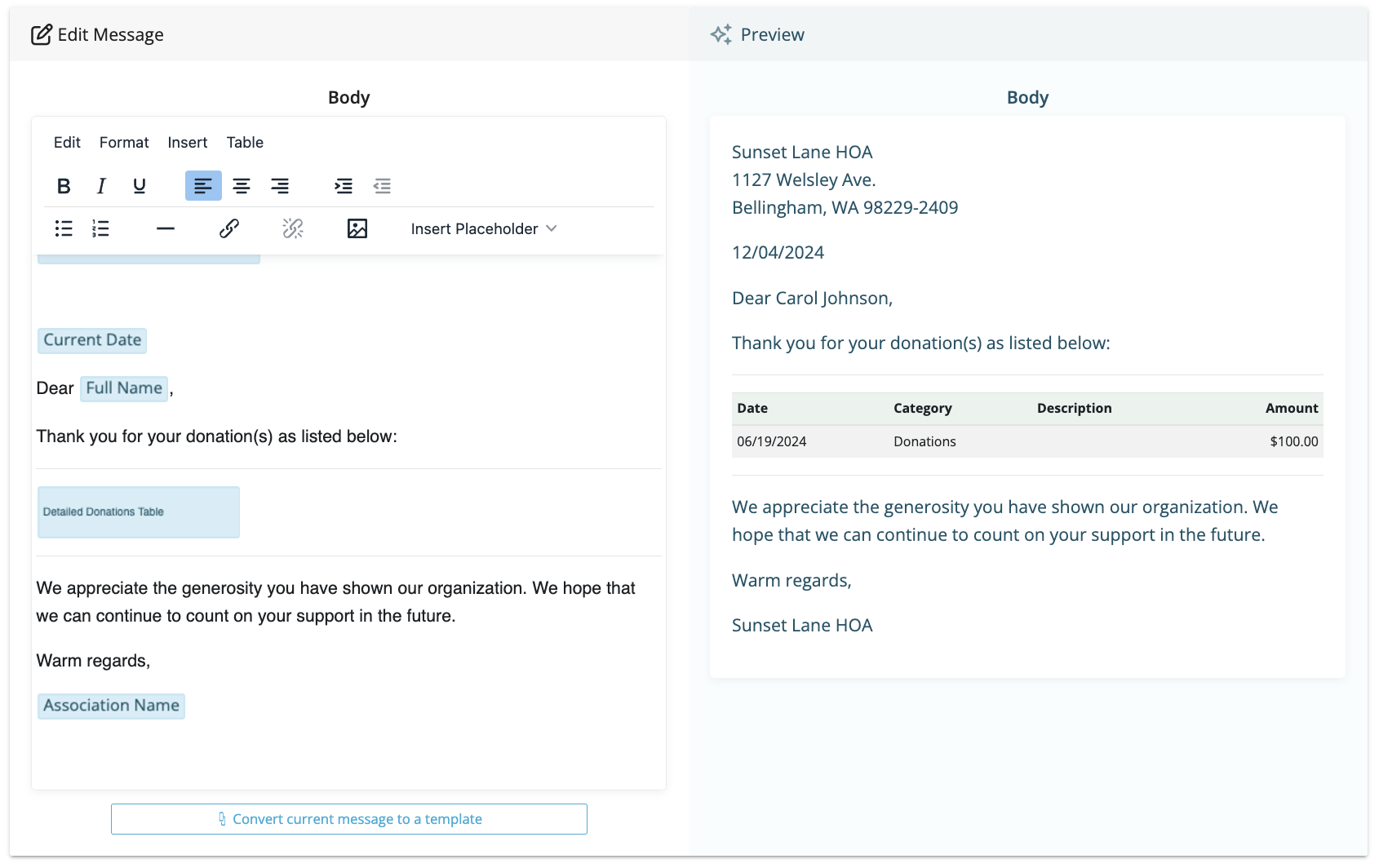Click 'Warm regards,' in the preview
The width and height of the screenshot is (1379, 868).
coord(791,581)
